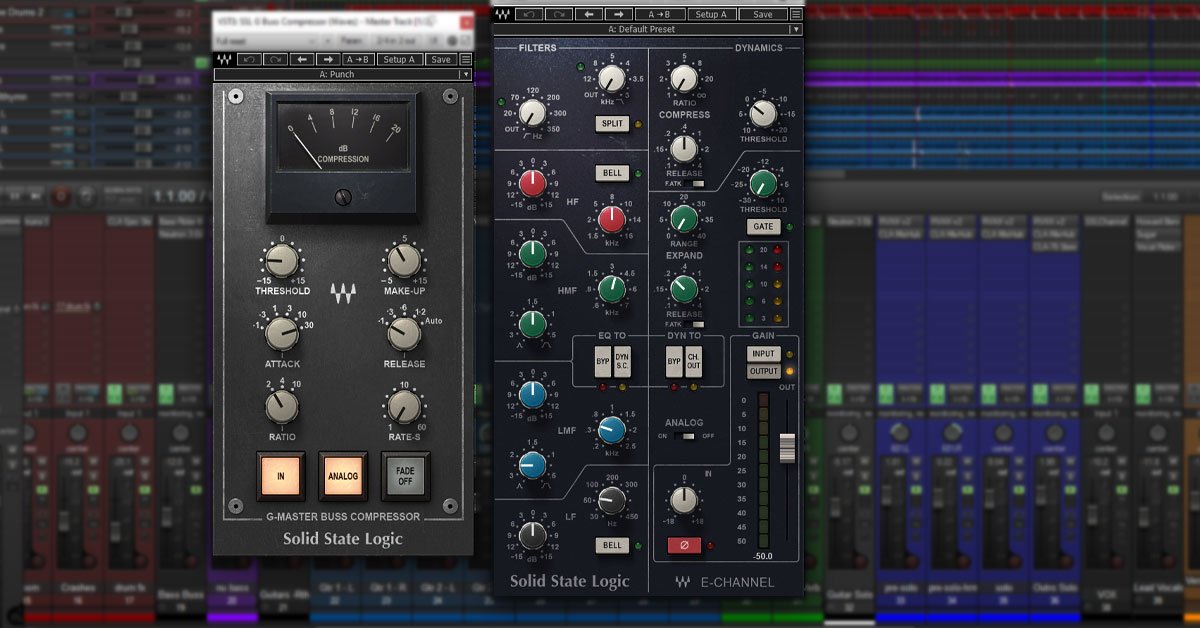This screenshot has width=1200, height=628.
Task: Load previous preset in E-Channel toolbar
Action: 590,14
